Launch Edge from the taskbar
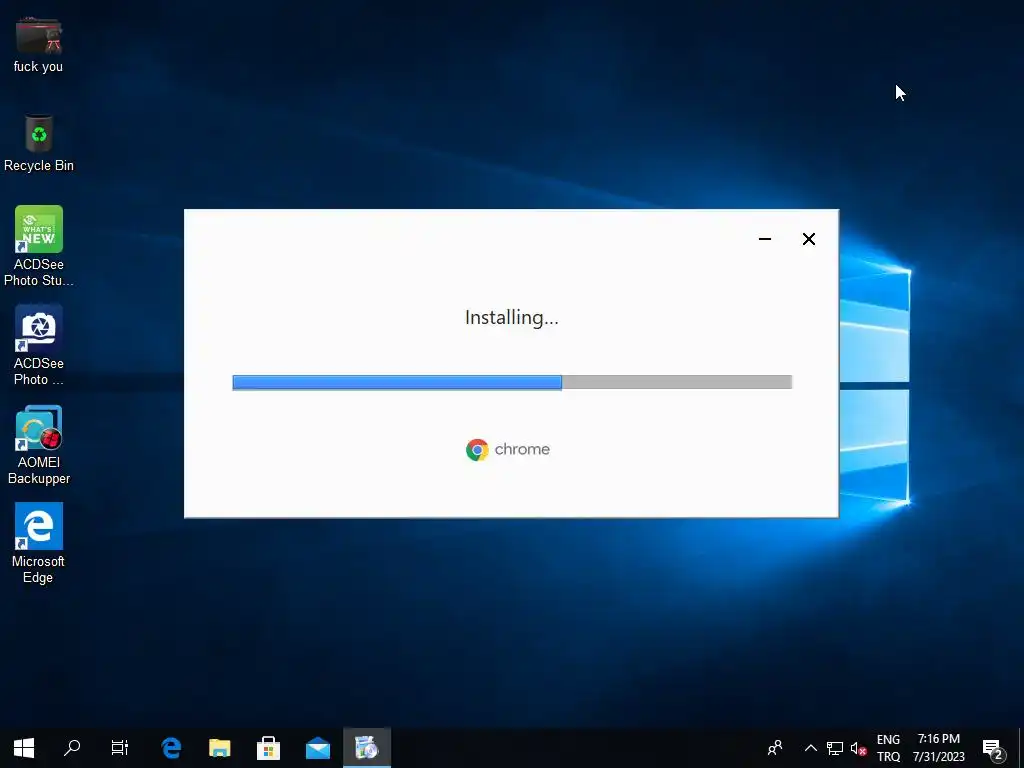Screen dimensions: 1024x768 point(171,748)
